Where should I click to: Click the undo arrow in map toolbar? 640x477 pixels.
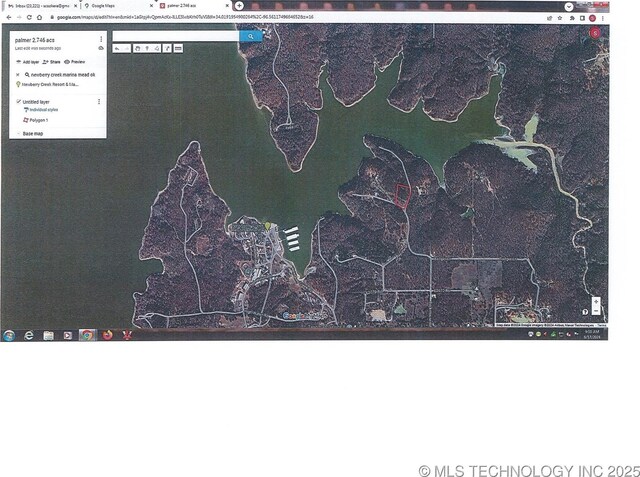tap(117, 49)
